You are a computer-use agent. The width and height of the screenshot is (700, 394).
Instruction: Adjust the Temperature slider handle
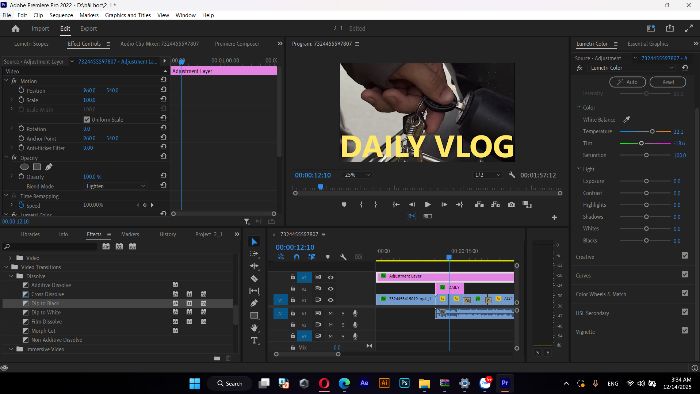pos(652,131)
